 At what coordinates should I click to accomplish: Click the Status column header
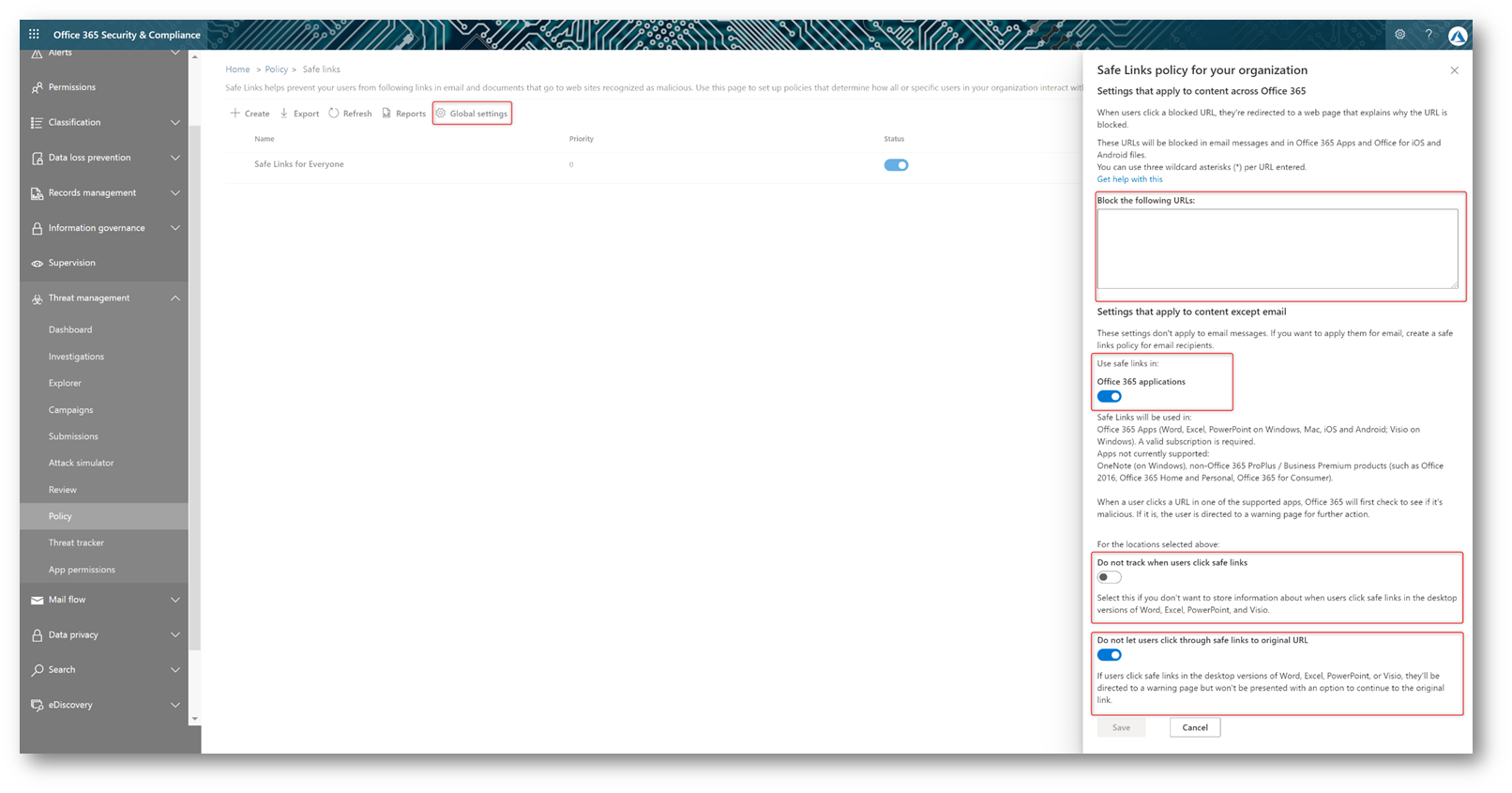(x=894, y=139)
